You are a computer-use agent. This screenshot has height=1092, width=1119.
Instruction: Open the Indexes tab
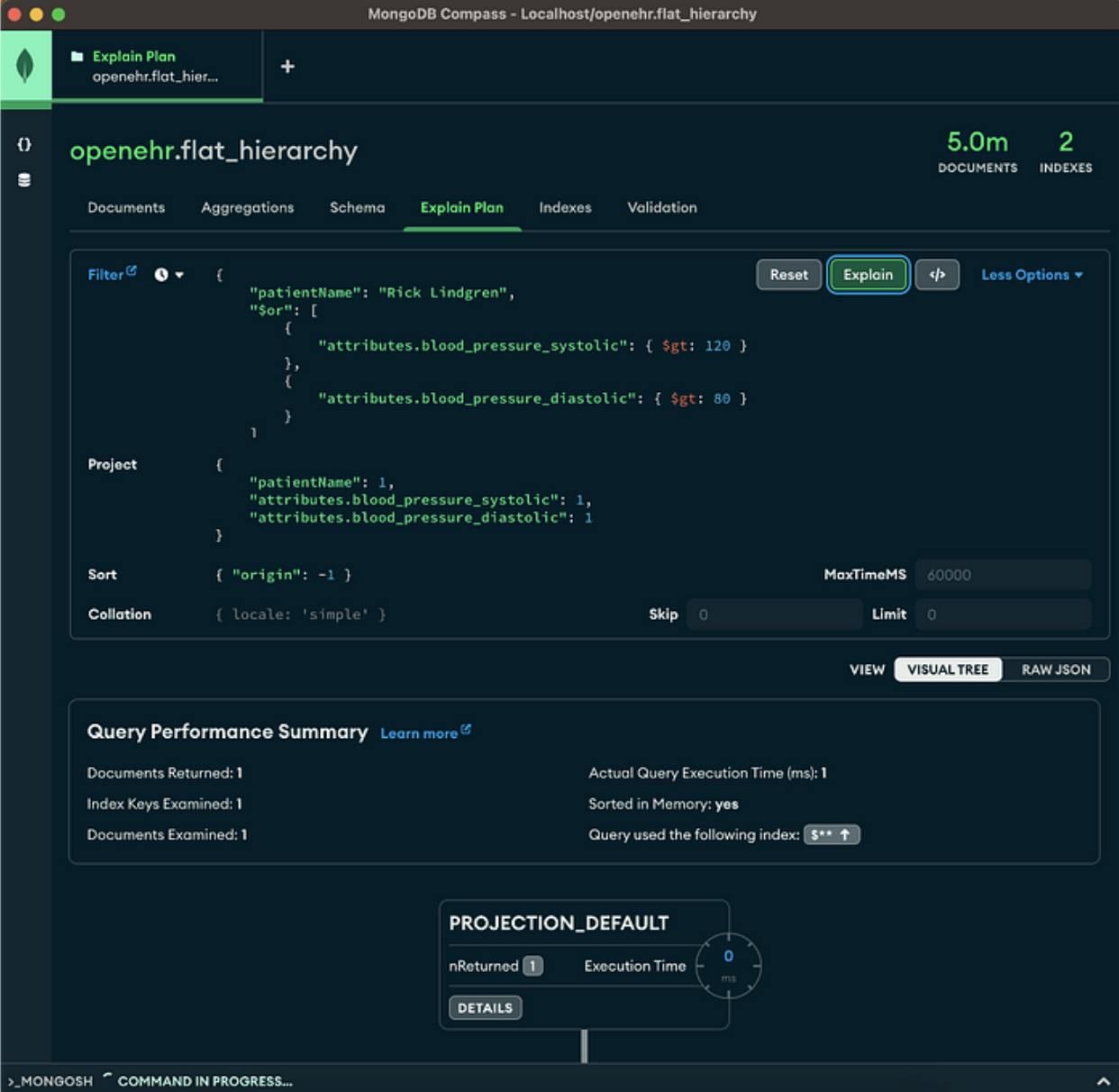[x=565, y=207]
